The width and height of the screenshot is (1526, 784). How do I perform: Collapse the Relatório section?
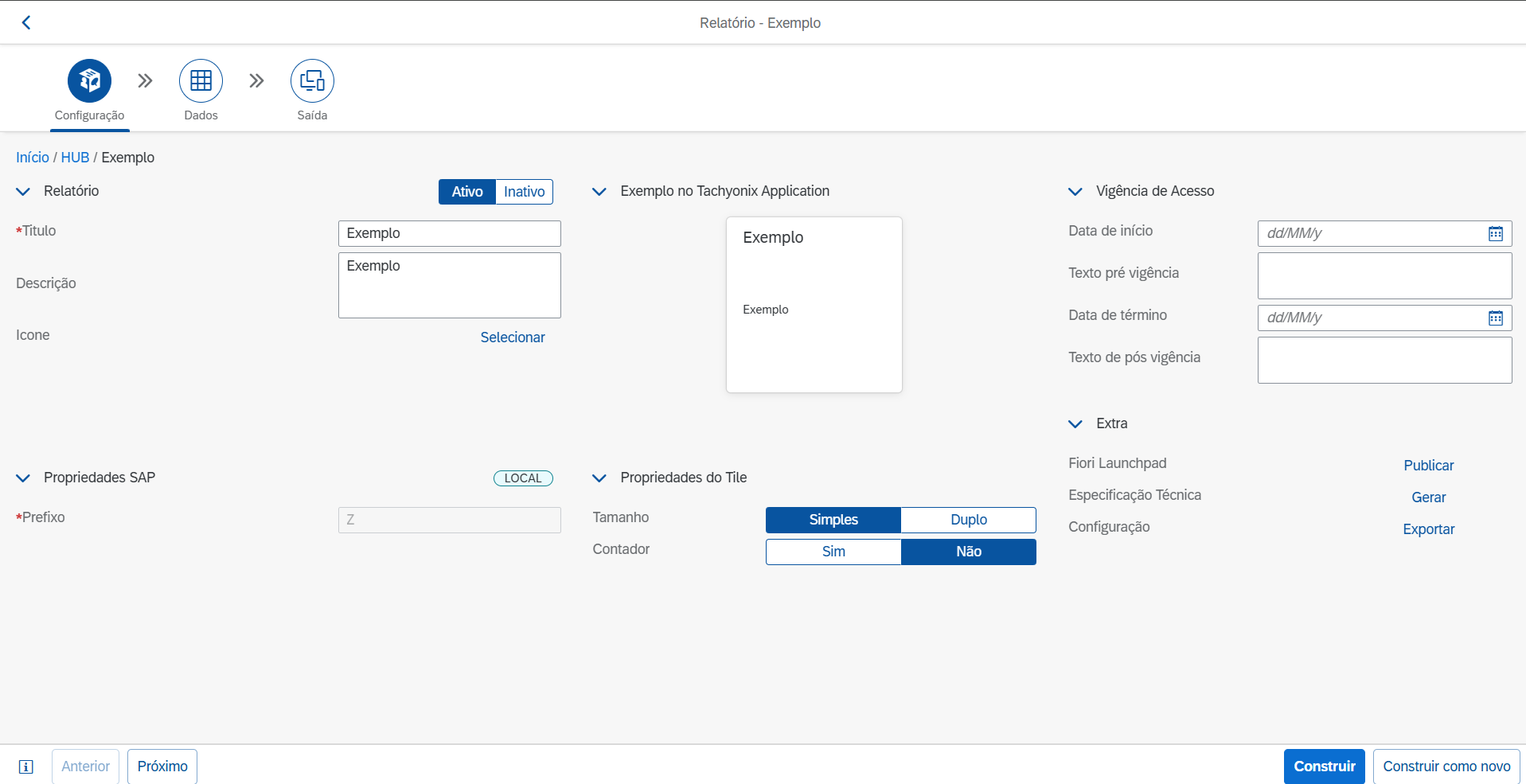[x=23, y=192]
